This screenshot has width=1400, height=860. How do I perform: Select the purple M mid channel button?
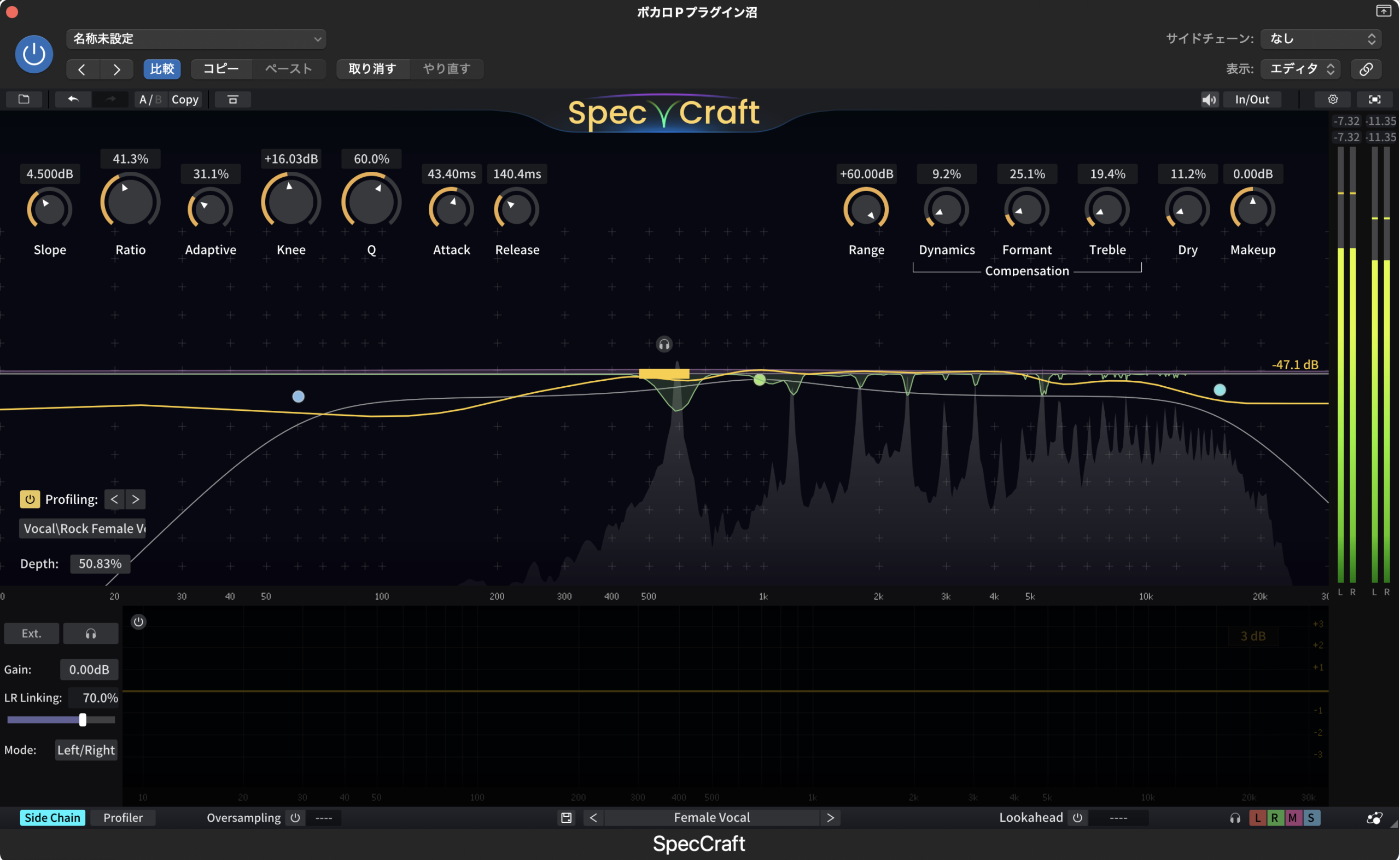[1293, 818]
